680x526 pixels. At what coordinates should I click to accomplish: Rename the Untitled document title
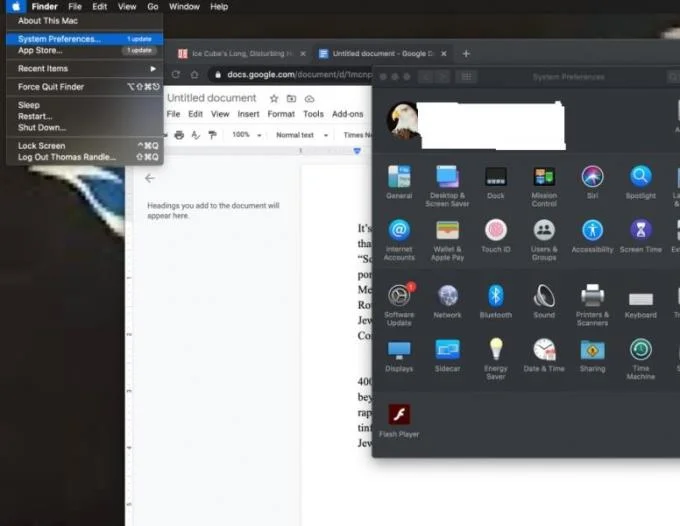(x=212, y=98)
